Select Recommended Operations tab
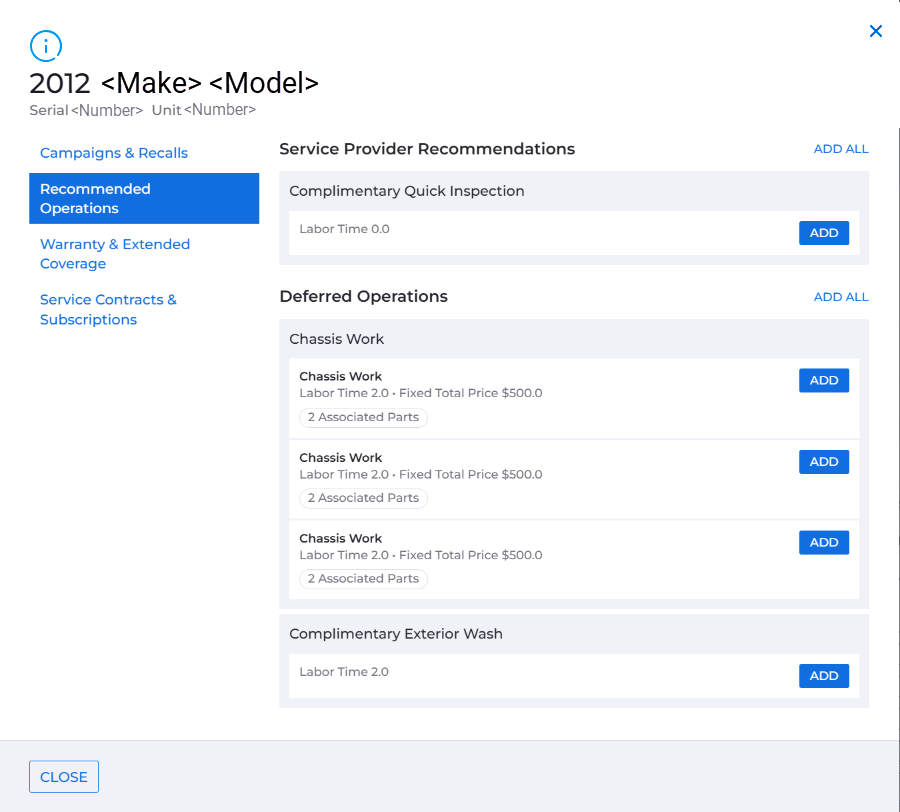 click(144, 199)
